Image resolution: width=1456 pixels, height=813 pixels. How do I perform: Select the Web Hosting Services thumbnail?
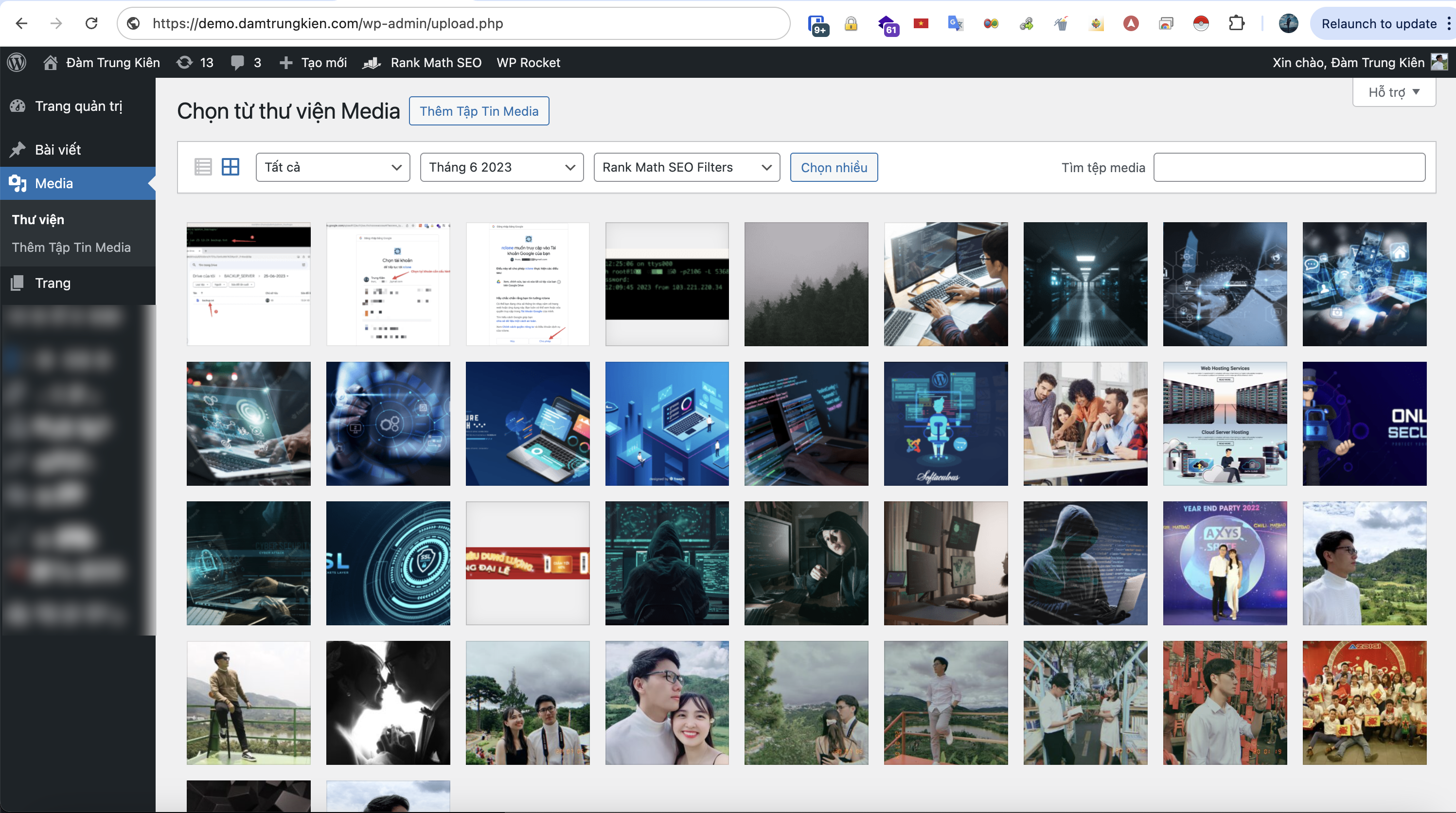(x=1225, y=423)
